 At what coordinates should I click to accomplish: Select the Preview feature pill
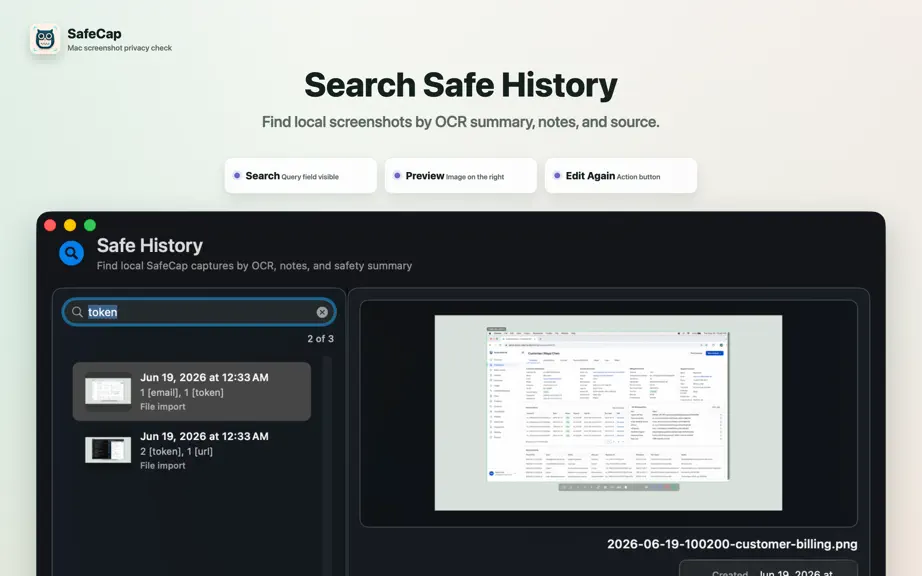click(x=460, y=176)
